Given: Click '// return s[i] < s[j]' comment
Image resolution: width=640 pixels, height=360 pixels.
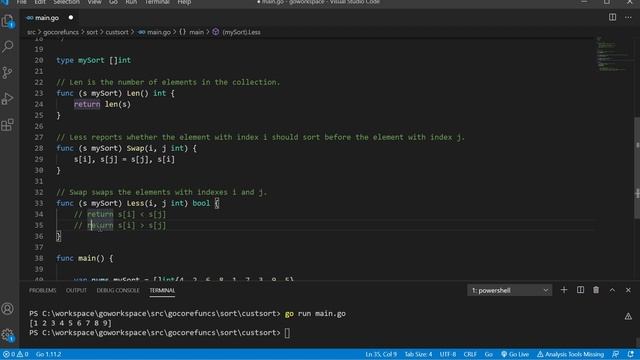Looking at the screenshot, I should point(120,214).
